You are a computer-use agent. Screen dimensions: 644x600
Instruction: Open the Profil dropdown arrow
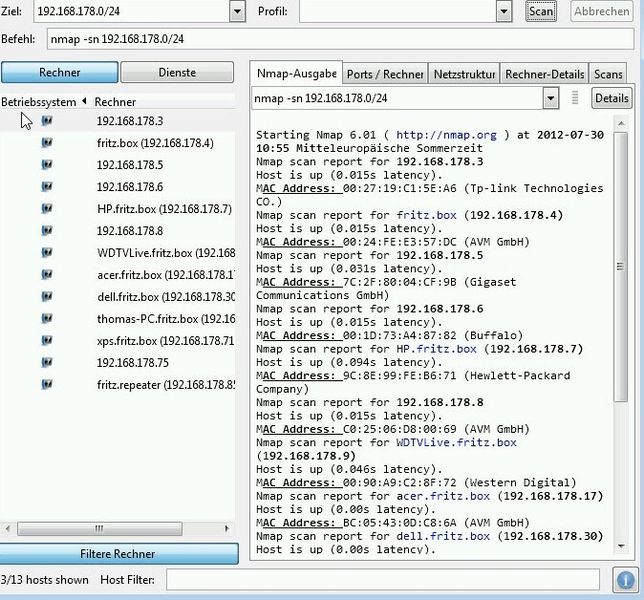click(x=504, y=11)
